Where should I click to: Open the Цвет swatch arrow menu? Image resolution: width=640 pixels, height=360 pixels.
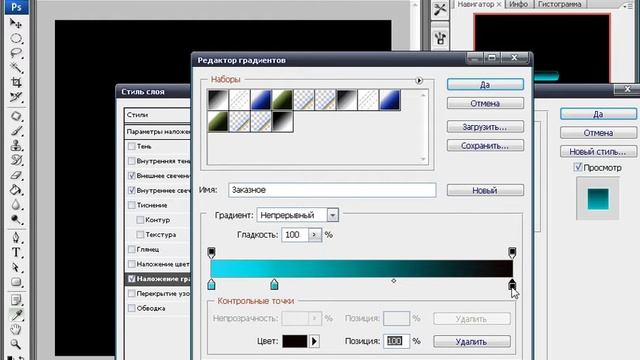314,341
